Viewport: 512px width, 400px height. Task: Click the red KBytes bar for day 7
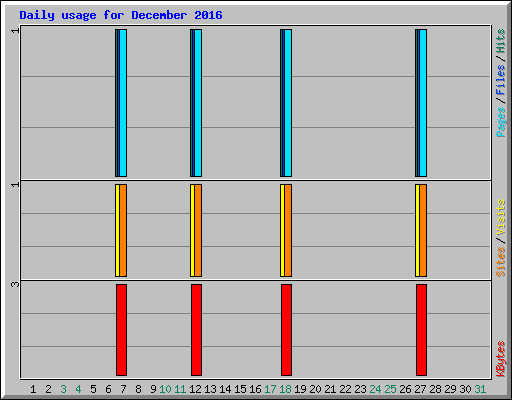pyautogui.click(x=121, y=330)
